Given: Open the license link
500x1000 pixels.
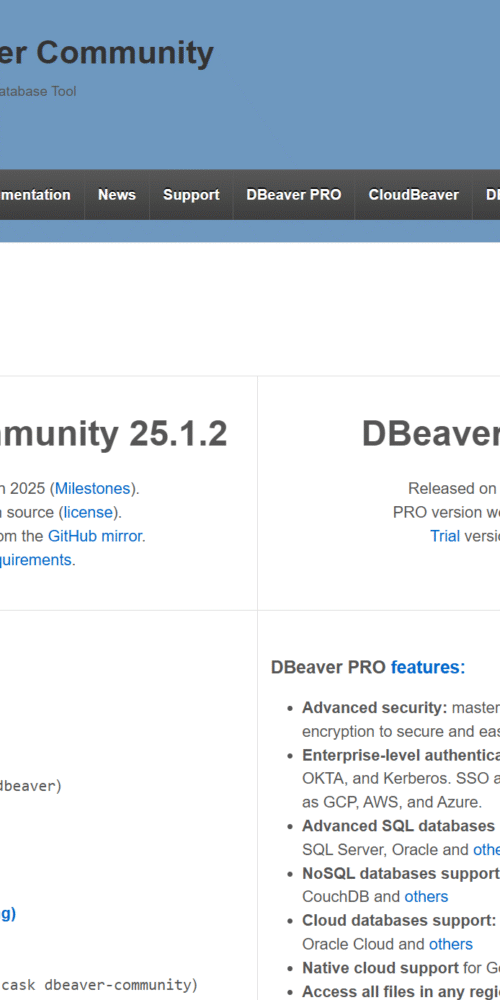Looking at the screenshot, I should tap(88, 512).
